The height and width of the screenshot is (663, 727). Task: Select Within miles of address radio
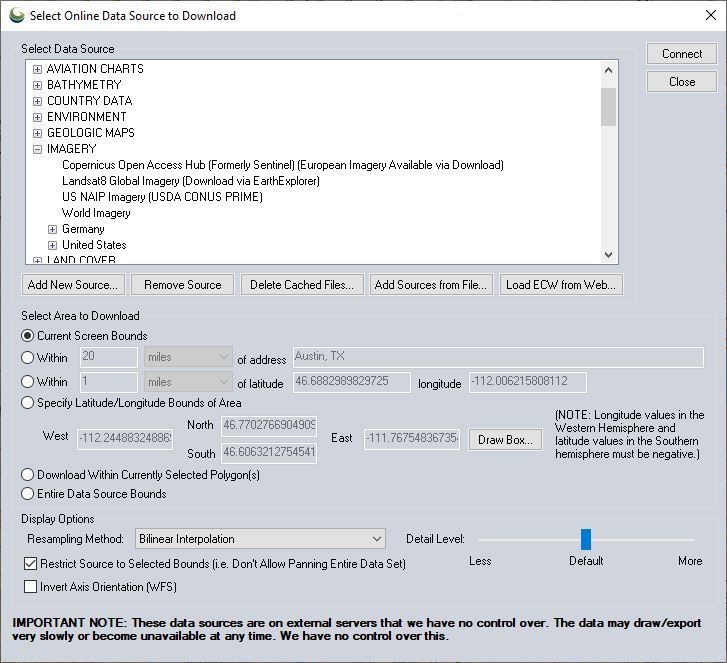[x=28, y=357]
